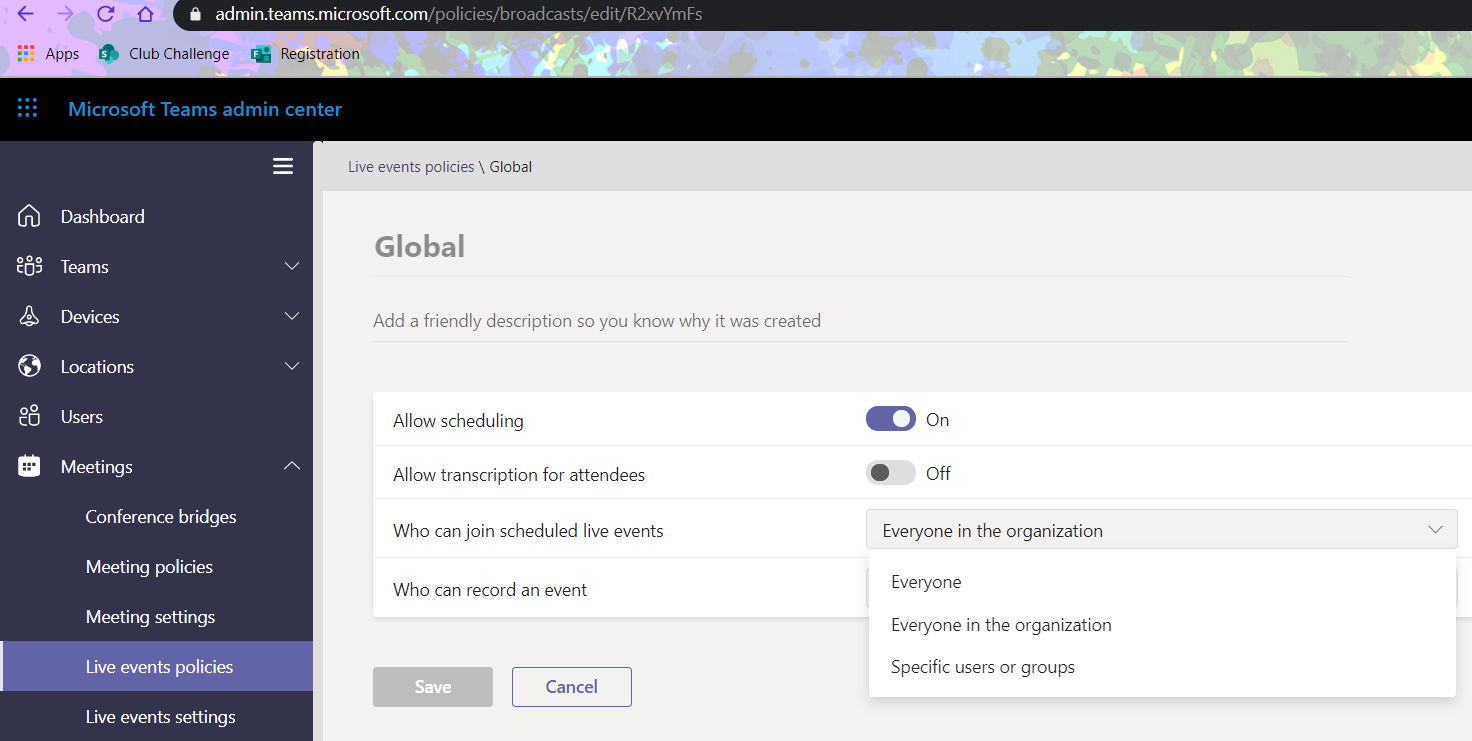Collapse the Meetings sidebar section chevron
The width and height of the screenshot is (1472, 741).
(x=292, y=466)
